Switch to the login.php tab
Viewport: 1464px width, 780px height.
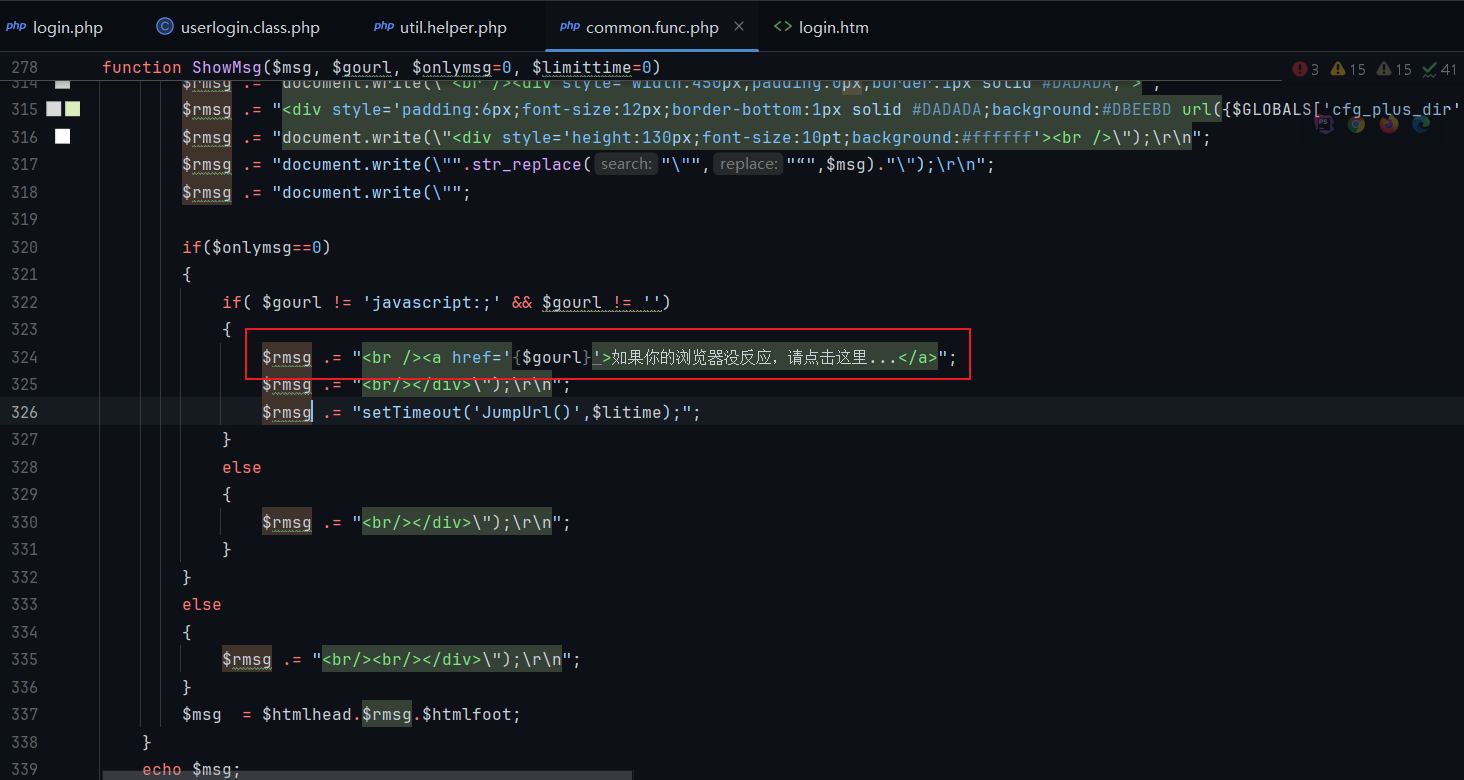56,27
